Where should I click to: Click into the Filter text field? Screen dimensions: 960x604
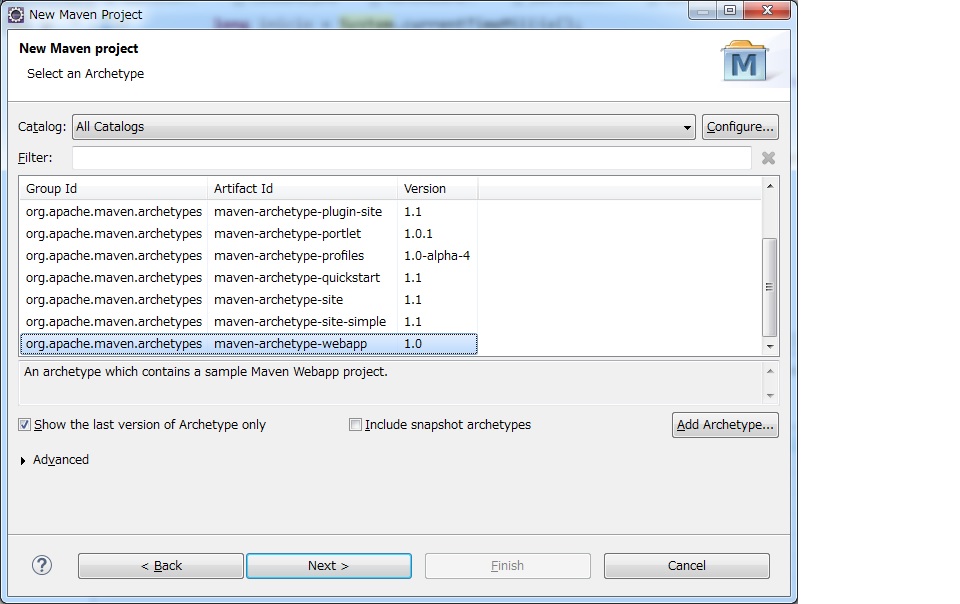(x=411, y=157)
